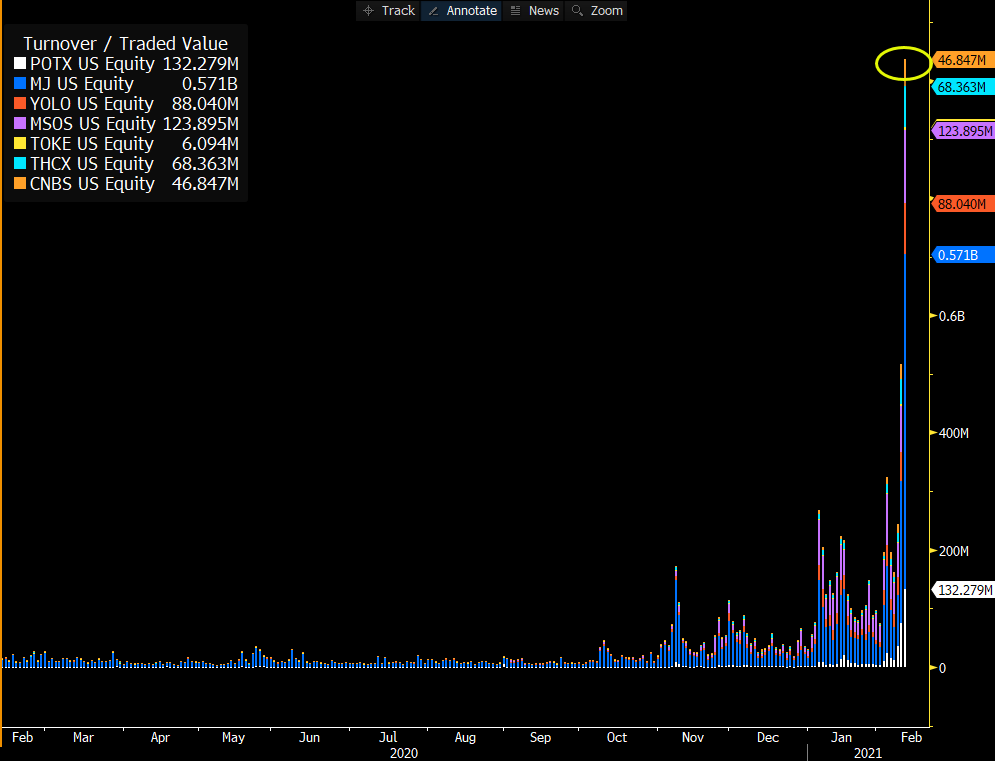Toggle the purple MSOS legend marker
This screenshot has width=995, height=761.
20,124
